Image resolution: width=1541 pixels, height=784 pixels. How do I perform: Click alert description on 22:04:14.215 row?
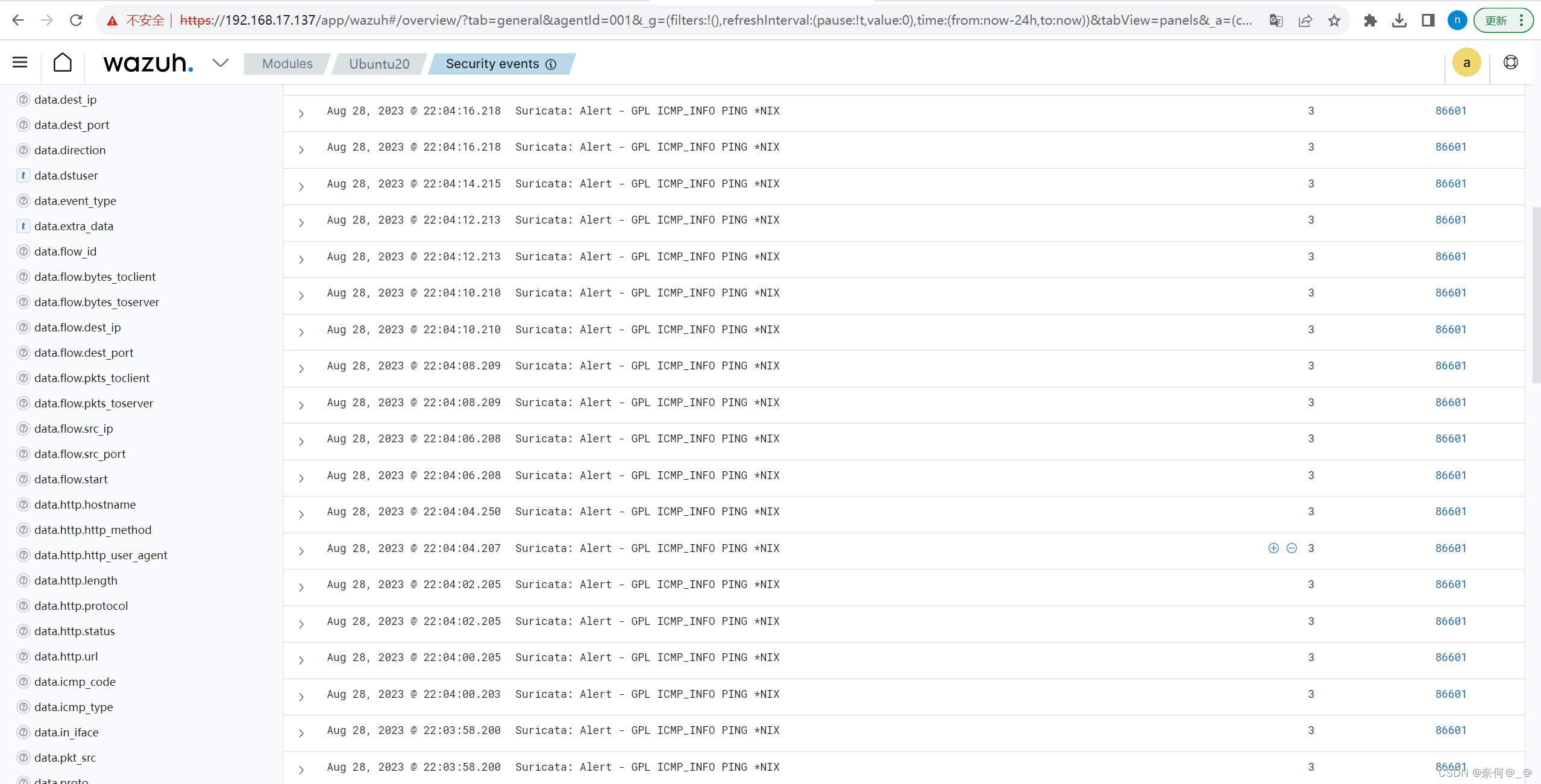(647, 184)
